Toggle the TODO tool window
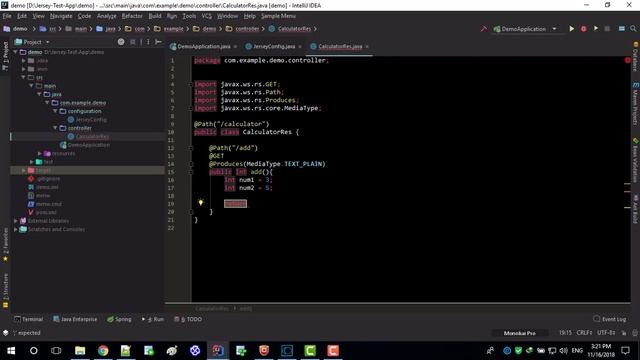This screenshot has width=640, height=360. (188, 319)
